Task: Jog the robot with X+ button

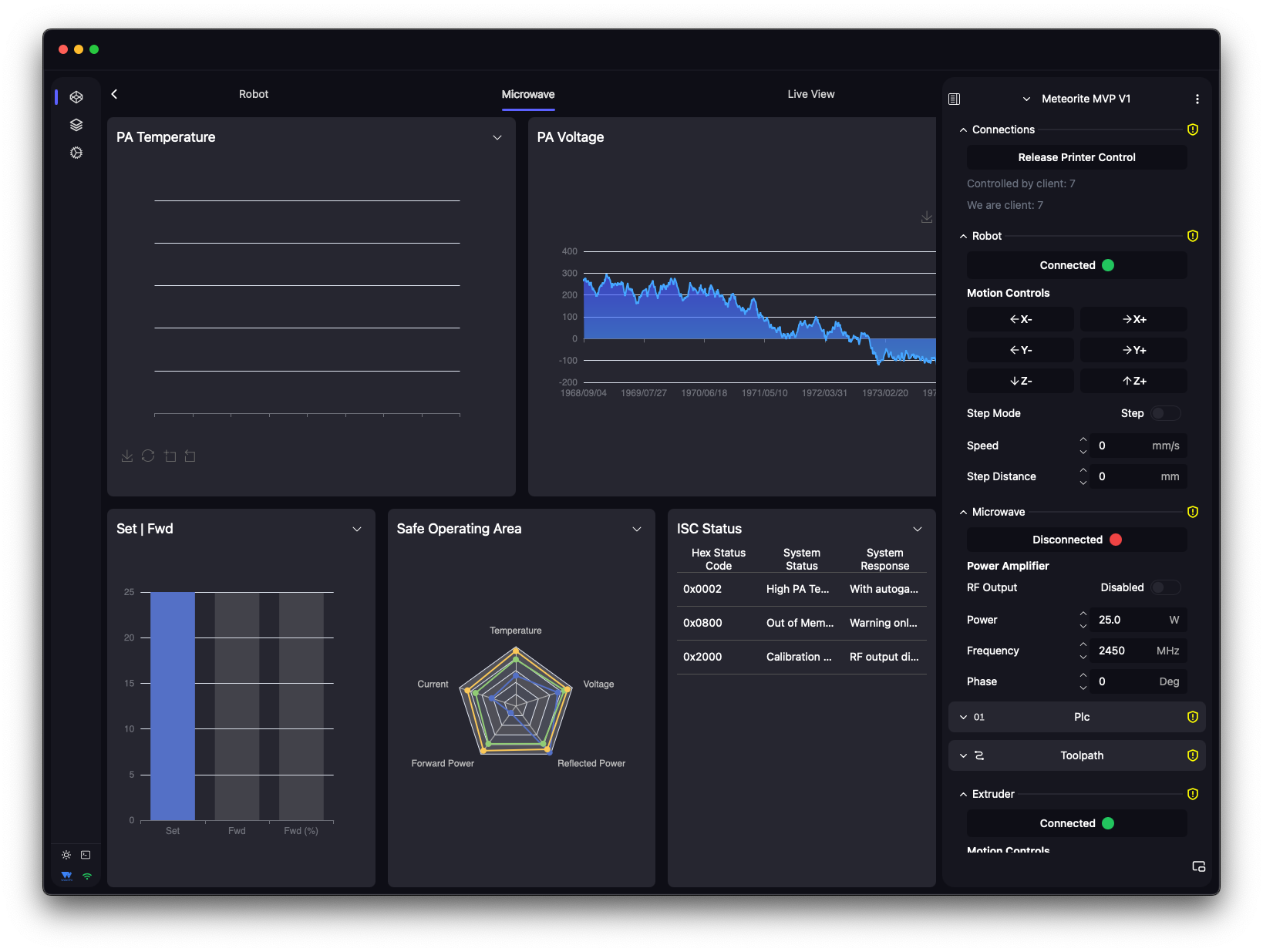Action: 1133,319
